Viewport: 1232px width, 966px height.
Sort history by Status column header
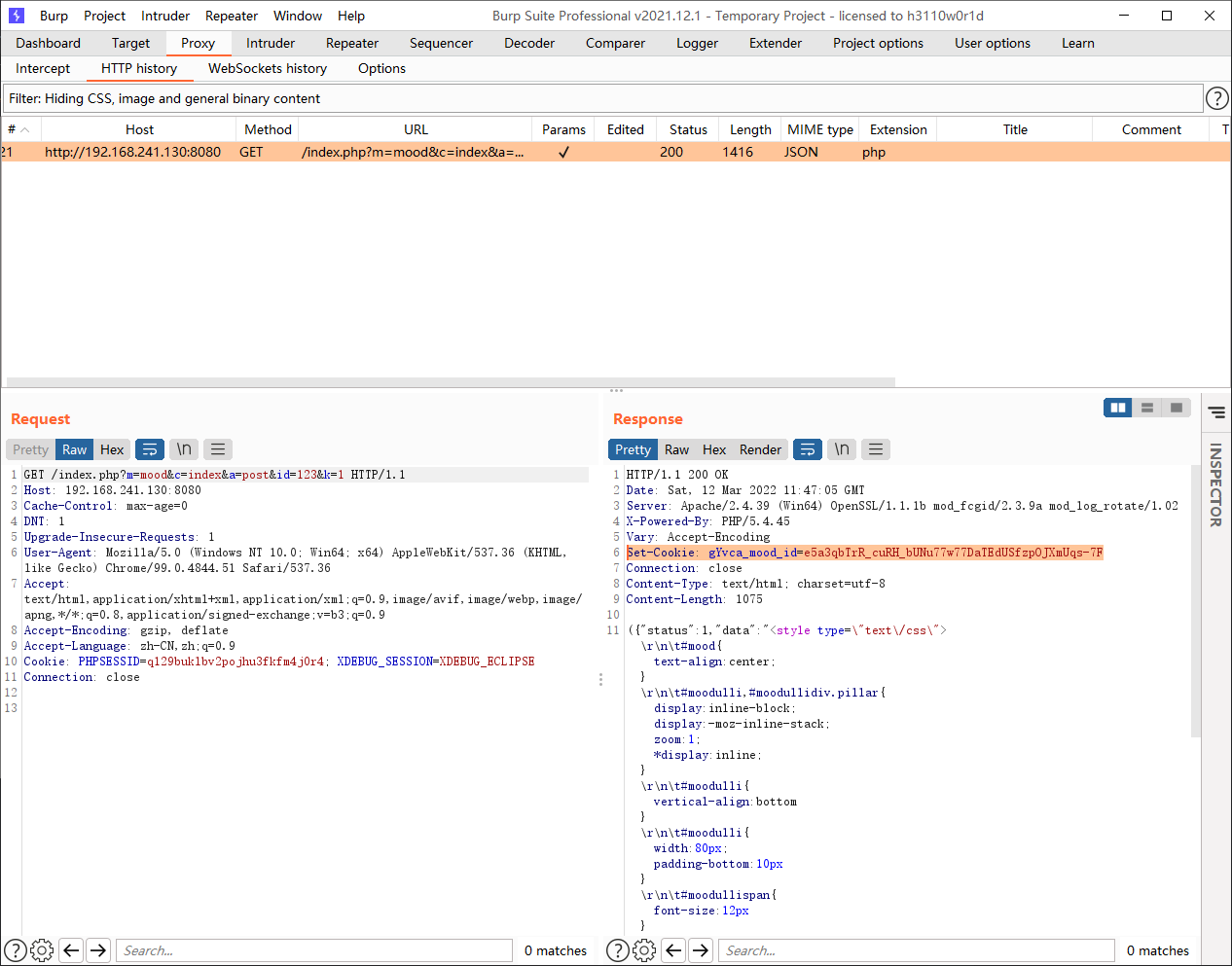click(x=688, y=129)
